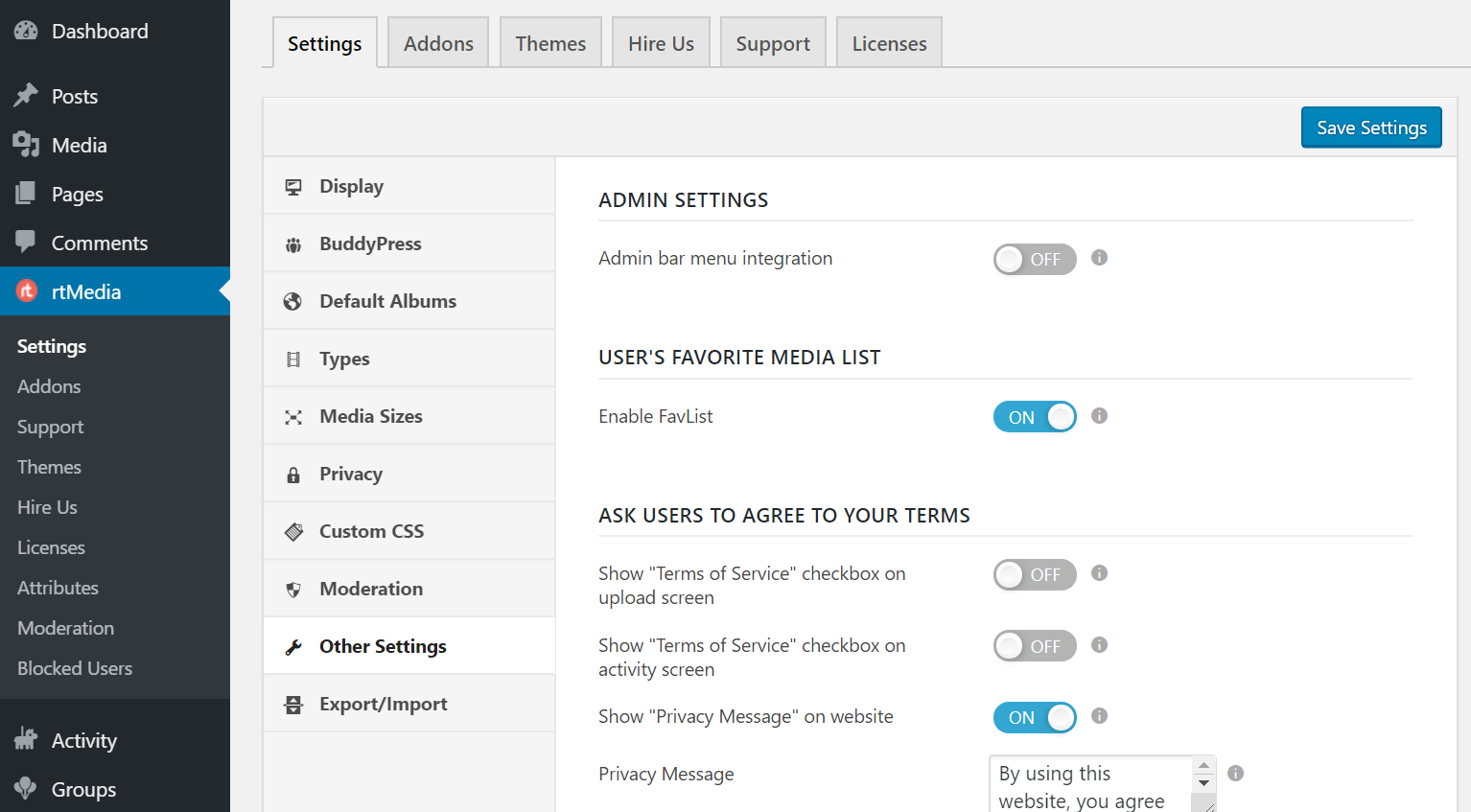Image resolution: width=1471 pixels, height=812 pixels.
Task: Select the BuddyPress settings icon
Action: point(294,244)
